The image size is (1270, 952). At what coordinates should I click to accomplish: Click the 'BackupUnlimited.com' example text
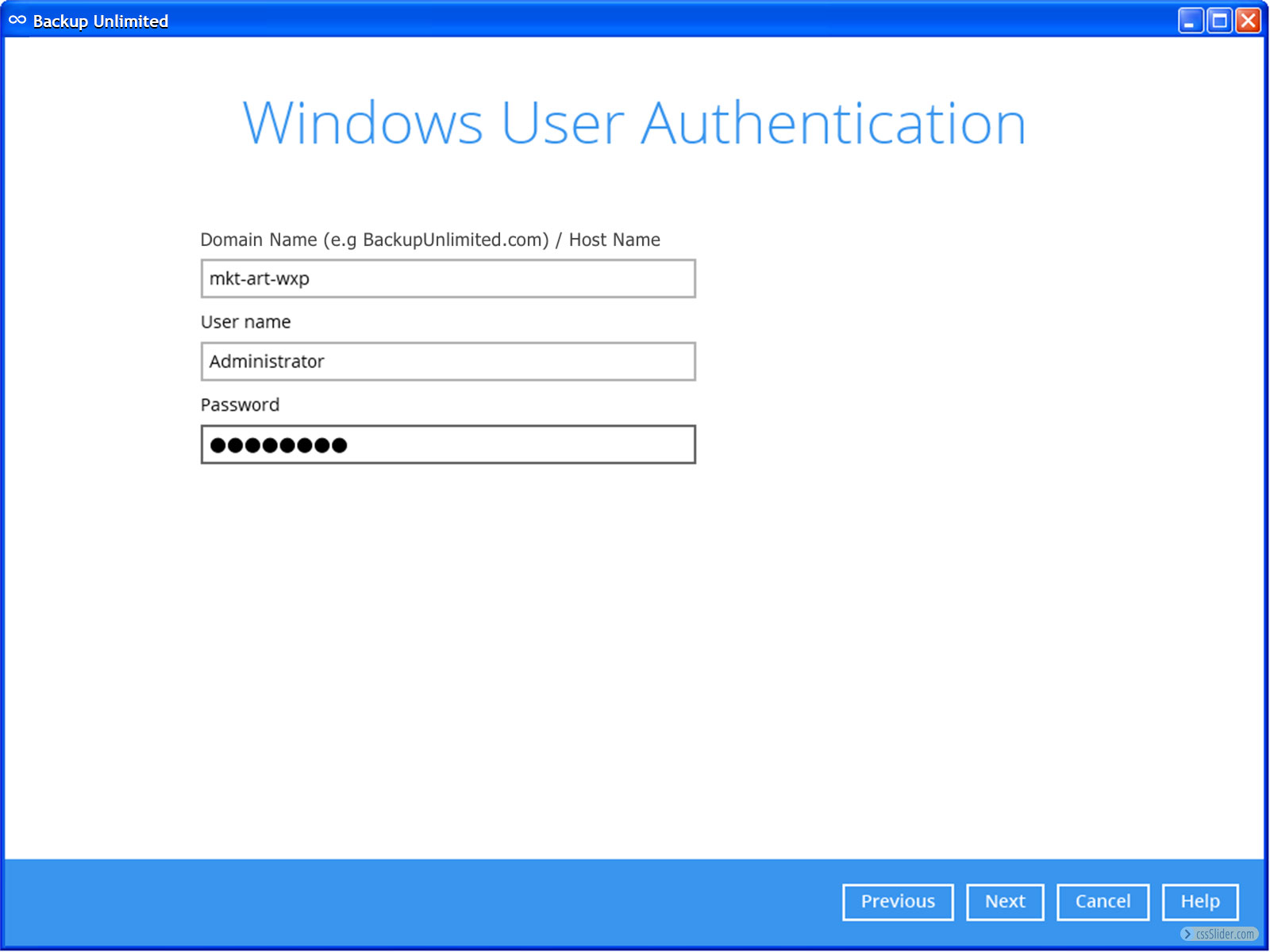455,240
